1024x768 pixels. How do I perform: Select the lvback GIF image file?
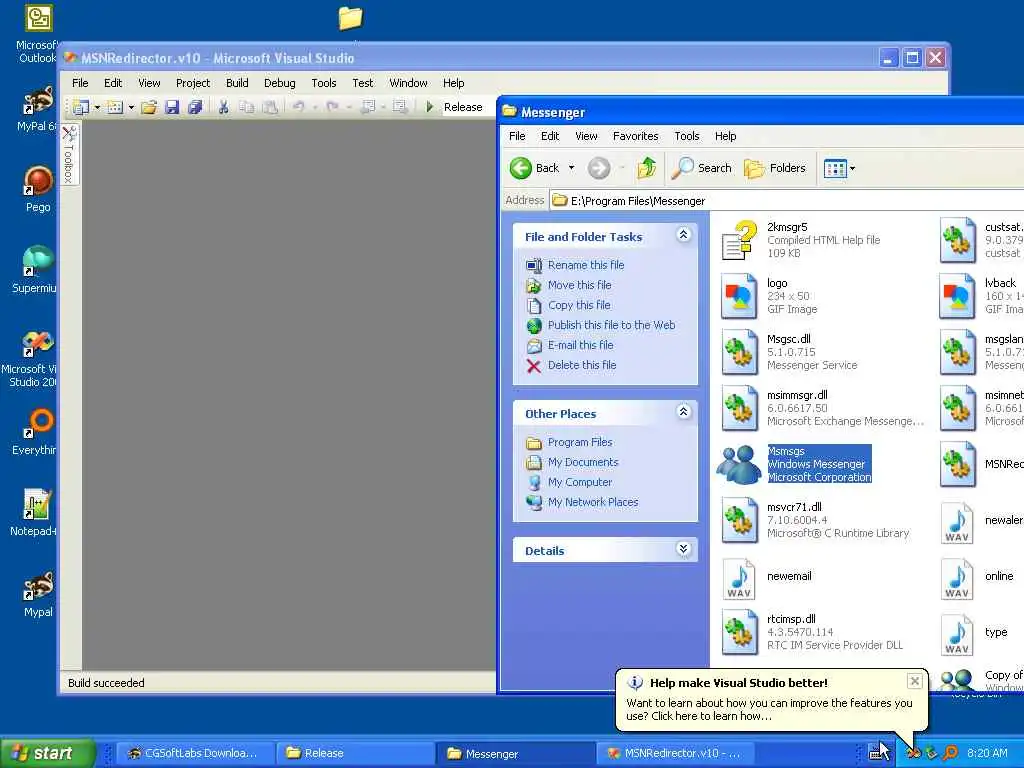pos(957,296)
